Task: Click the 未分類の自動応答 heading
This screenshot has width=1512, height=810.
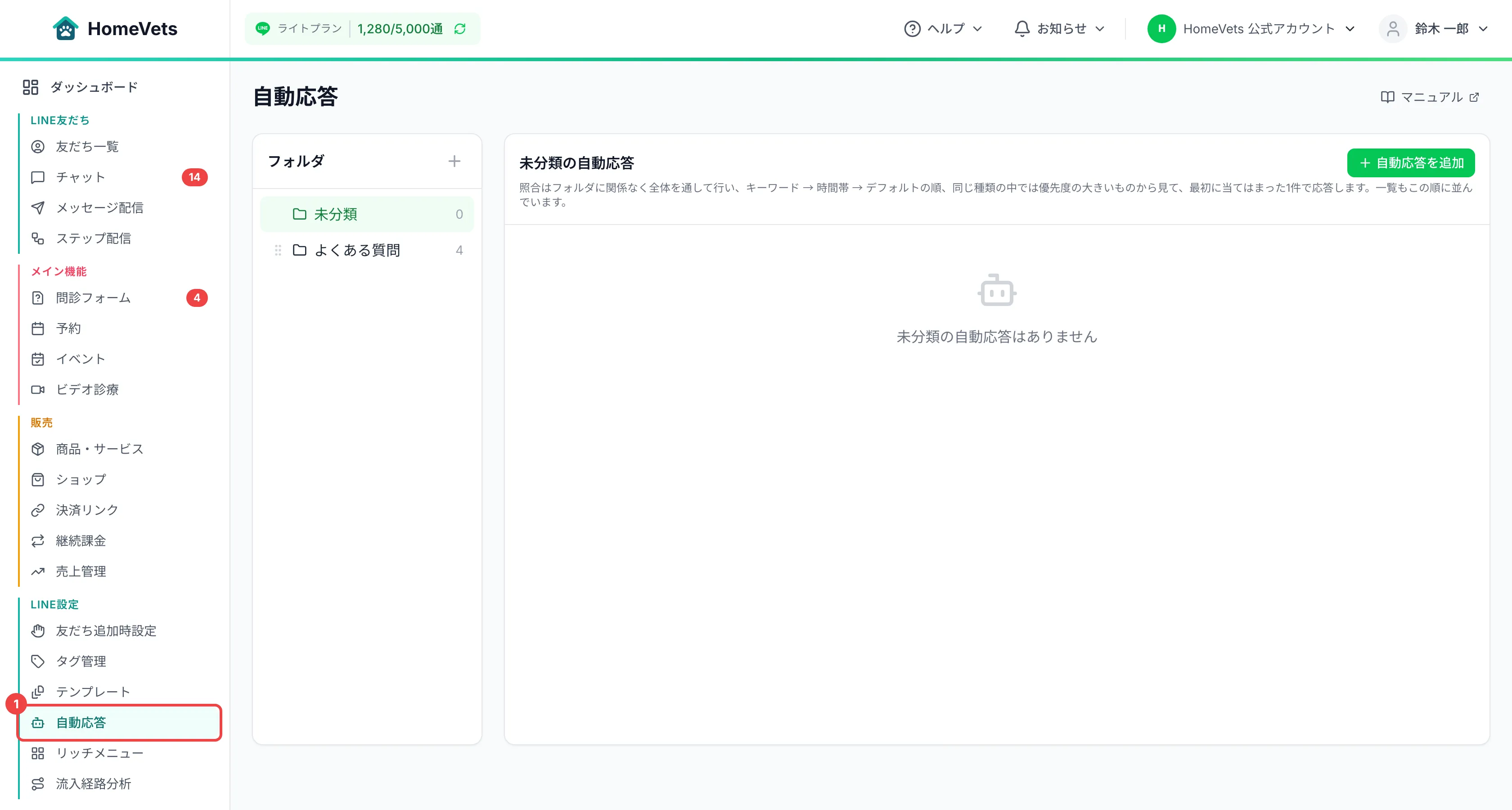Action: pyautogui.click(x=576, y=162)
